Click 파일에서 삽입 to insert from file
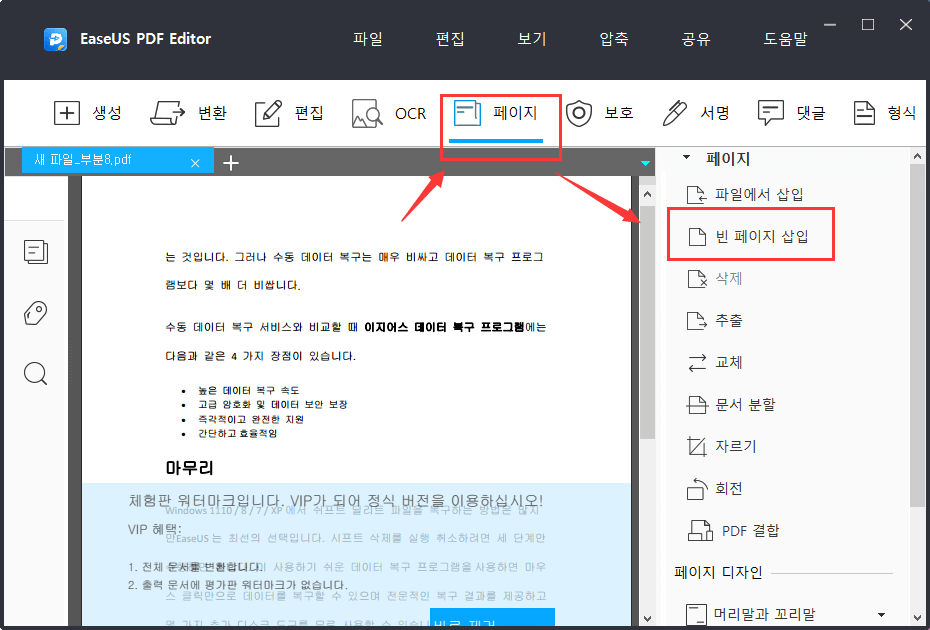The height and width of the screenshot is (630, 930). pyautogui.click(x=755, y=194)
